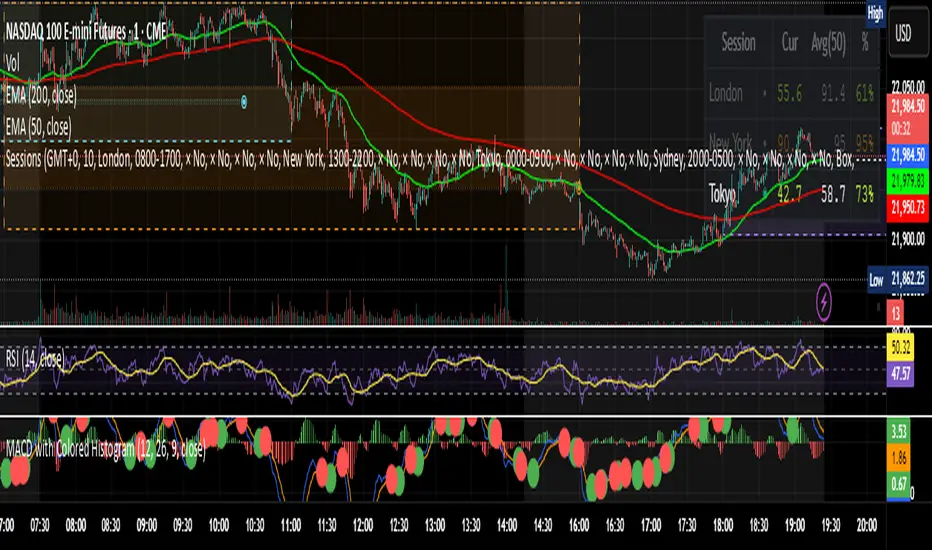Select the EMA (200, close) indicator legend

[41, 95]
